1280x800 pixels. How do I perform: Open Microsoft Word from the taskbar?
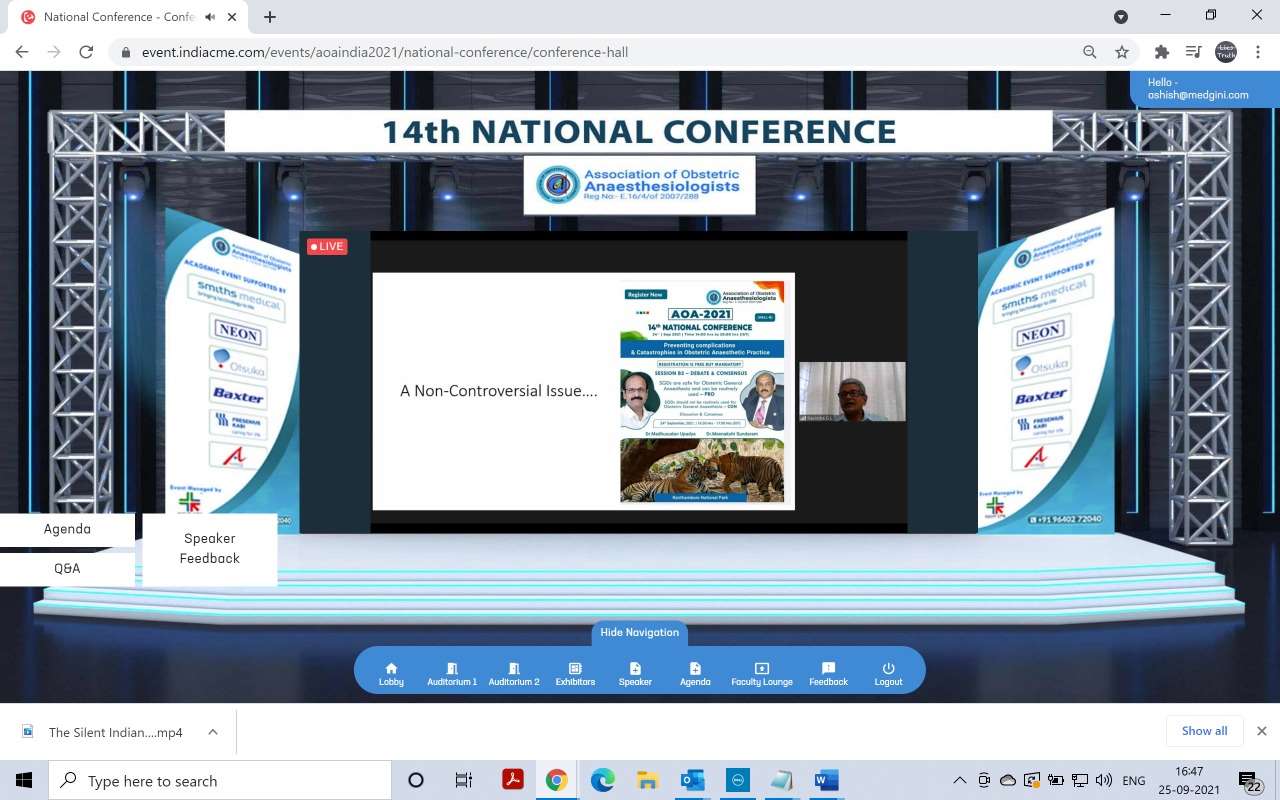pyautogui.click(x=826, y=781)
